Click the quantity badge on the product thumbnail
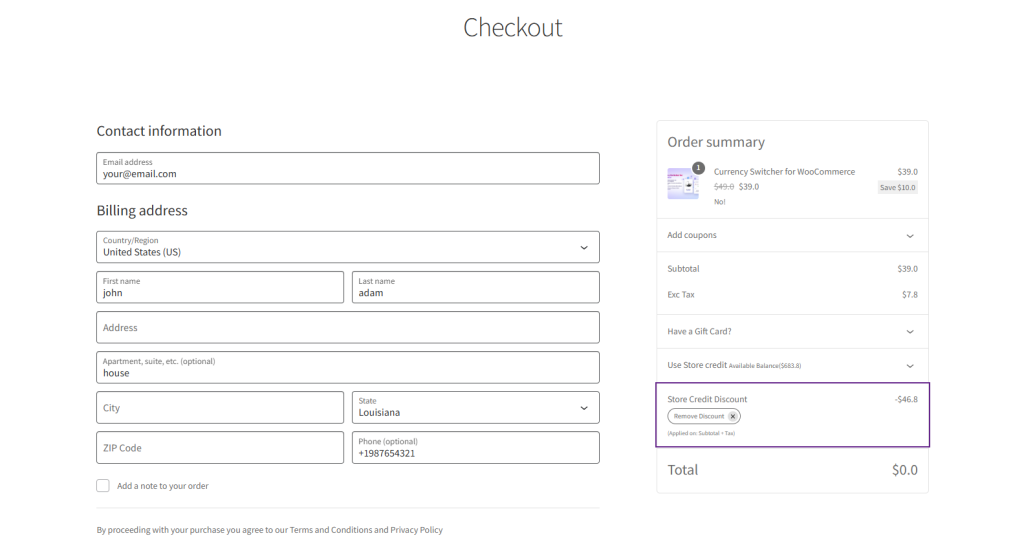 pos(698,168)
